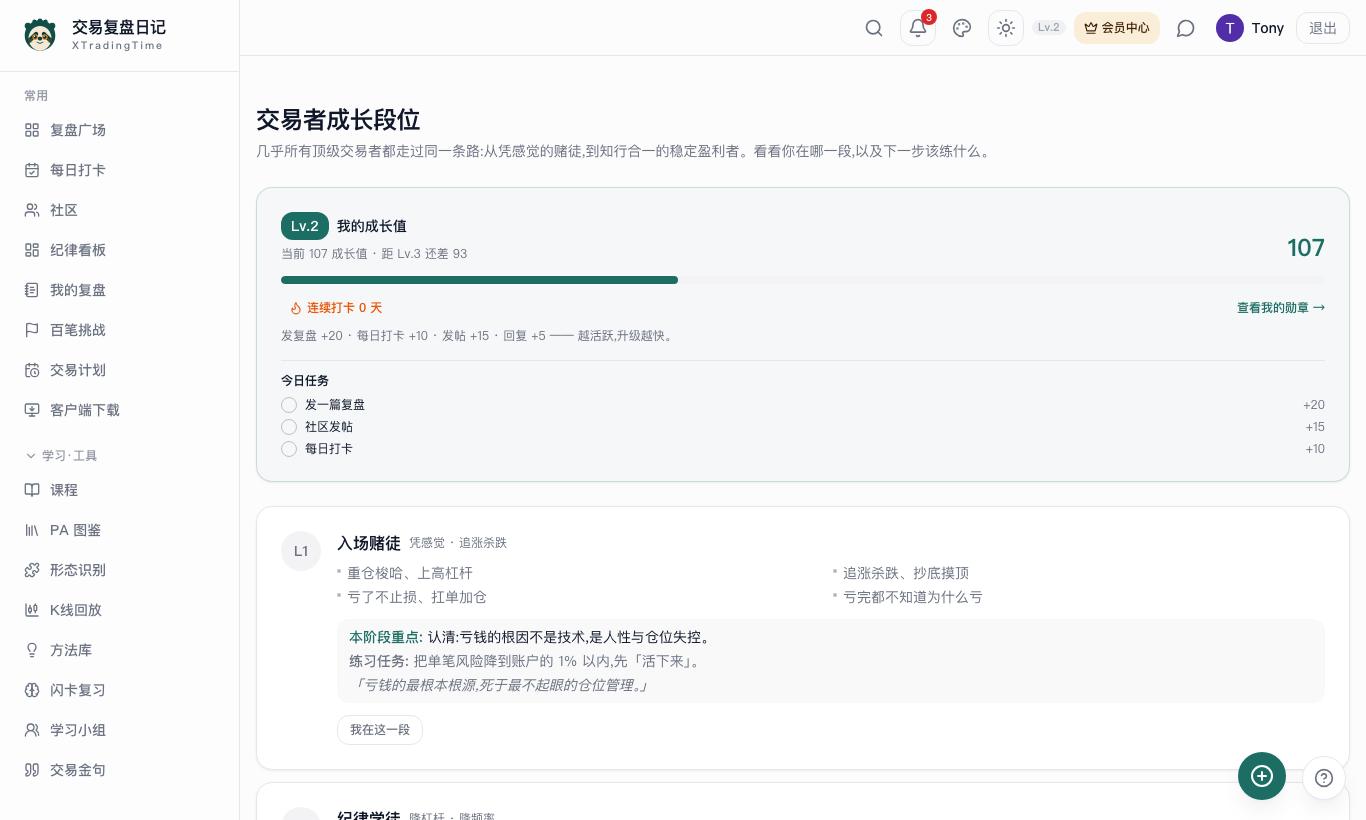Viewport: 1366px width, 820px height.
Task: Click the 客户端下载 monitor download icon
Action: click(32, 410)
